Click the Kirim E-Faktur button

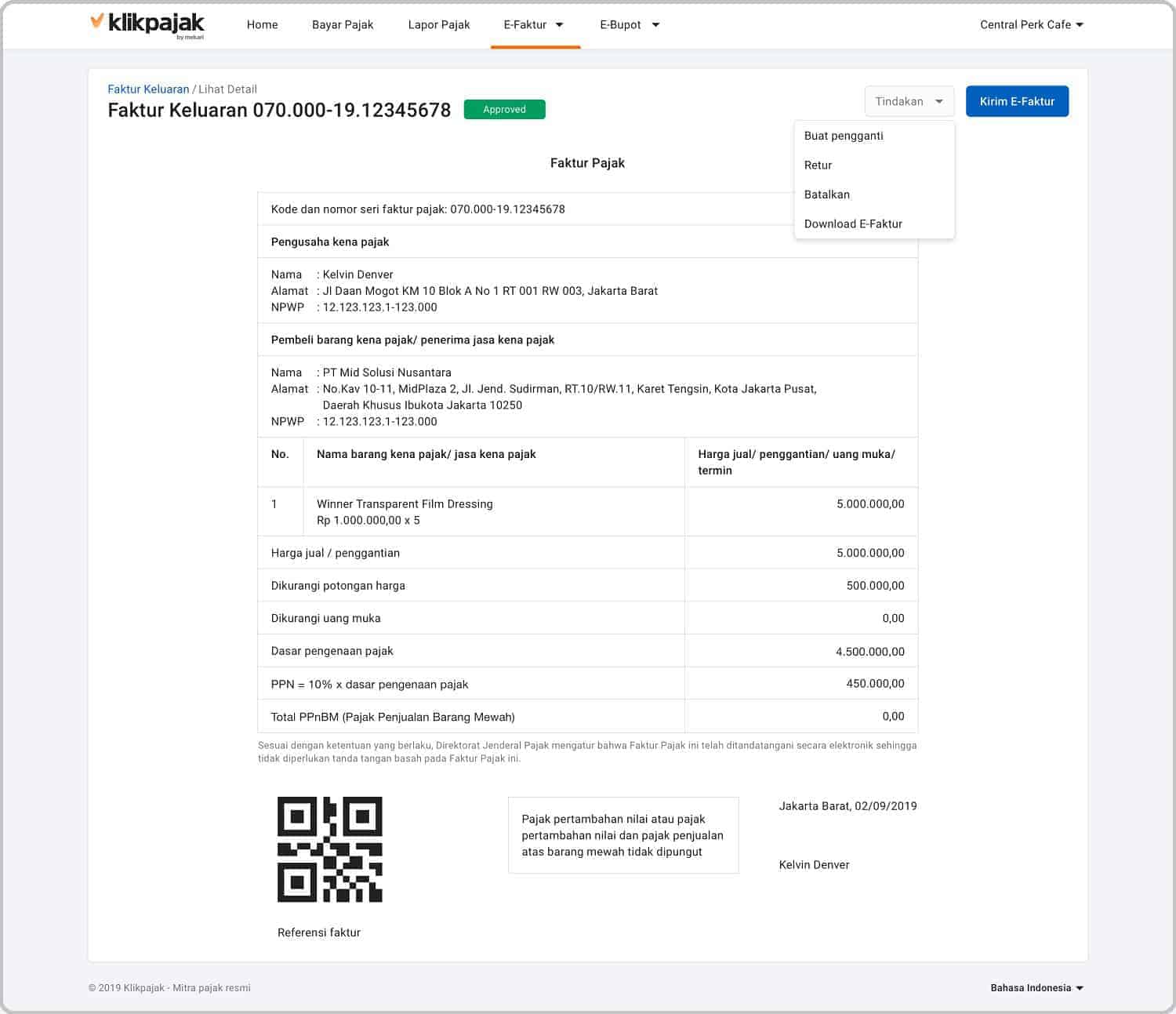[x=1017, y=101]
